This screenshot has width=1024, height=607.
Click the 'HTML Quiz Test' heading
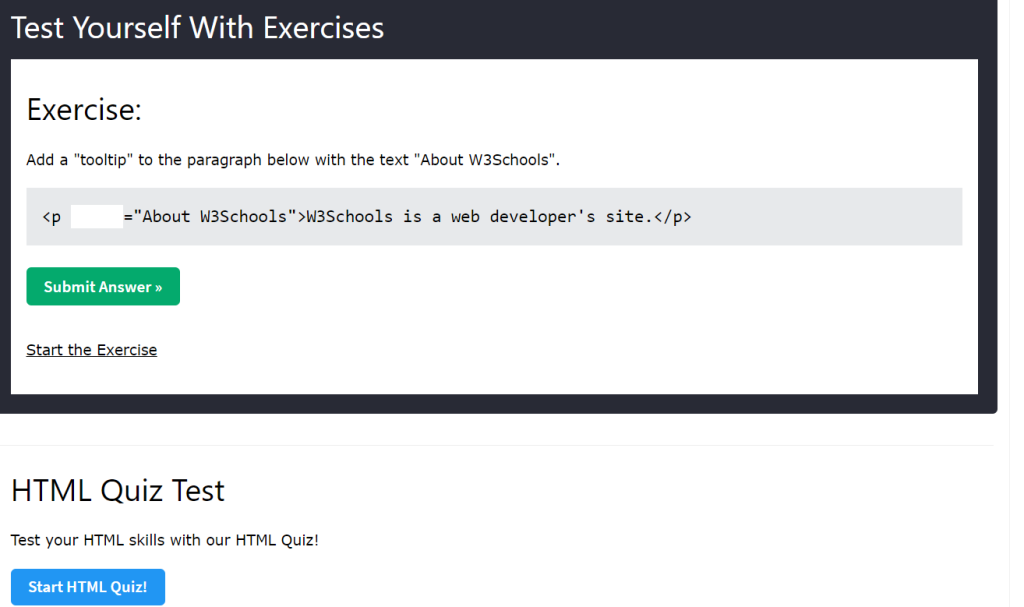118,490
